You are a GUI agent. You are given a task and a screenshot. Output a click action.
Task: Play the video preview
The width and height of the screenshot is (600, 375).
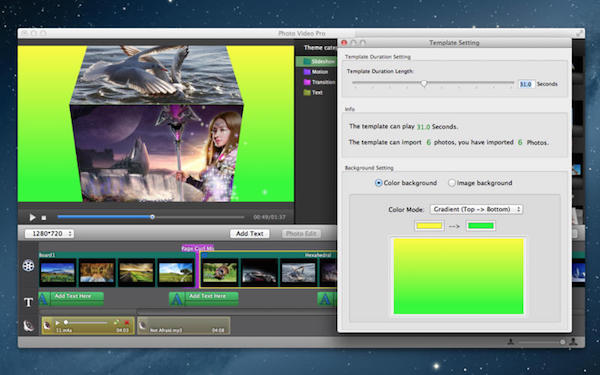coord(33,217)
